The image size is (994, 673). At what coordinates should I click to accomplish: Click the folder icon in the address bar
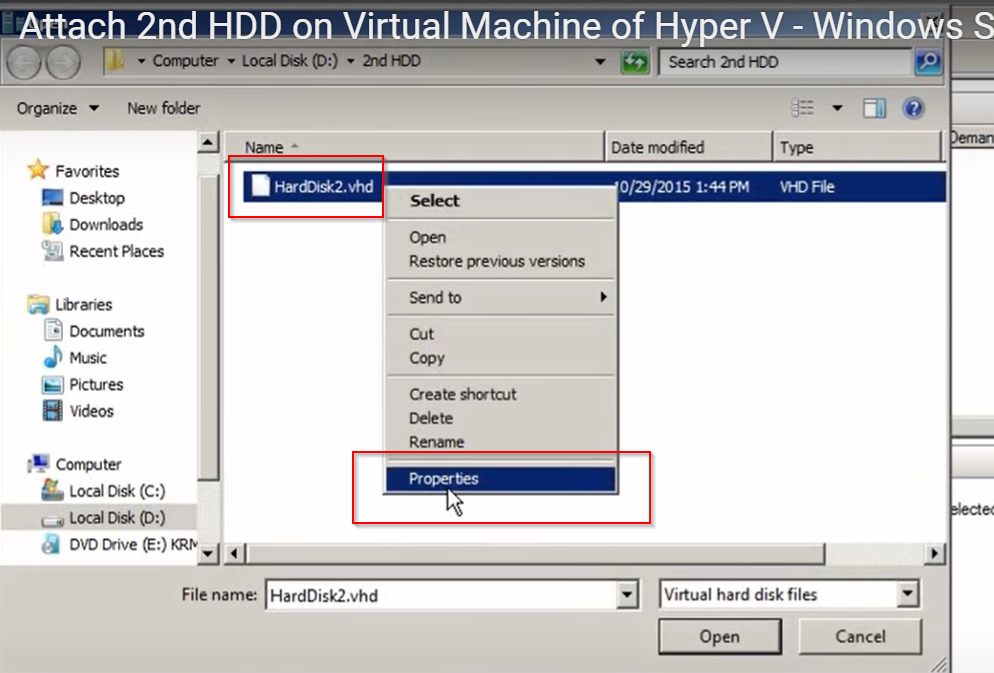click(x=115, y=61)
